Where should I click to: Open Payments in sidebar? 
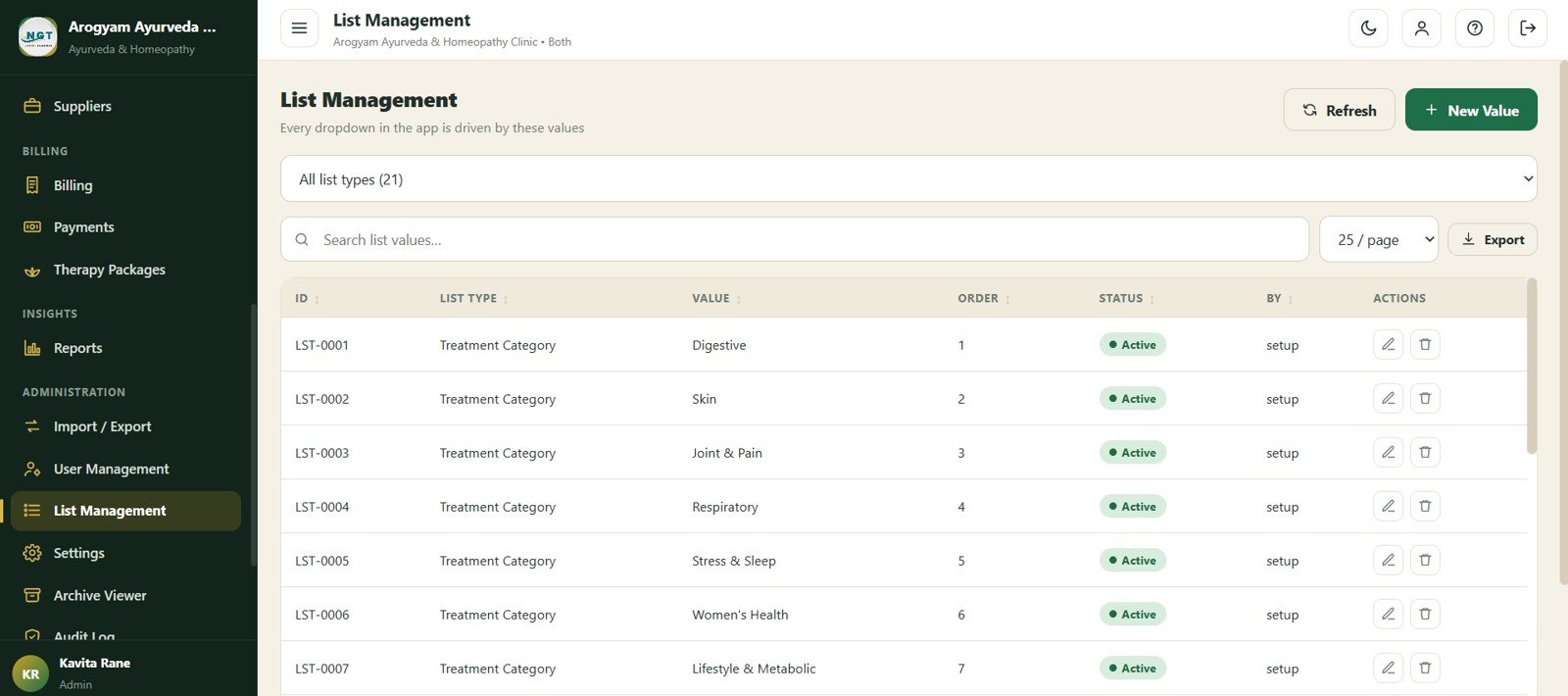125,226
